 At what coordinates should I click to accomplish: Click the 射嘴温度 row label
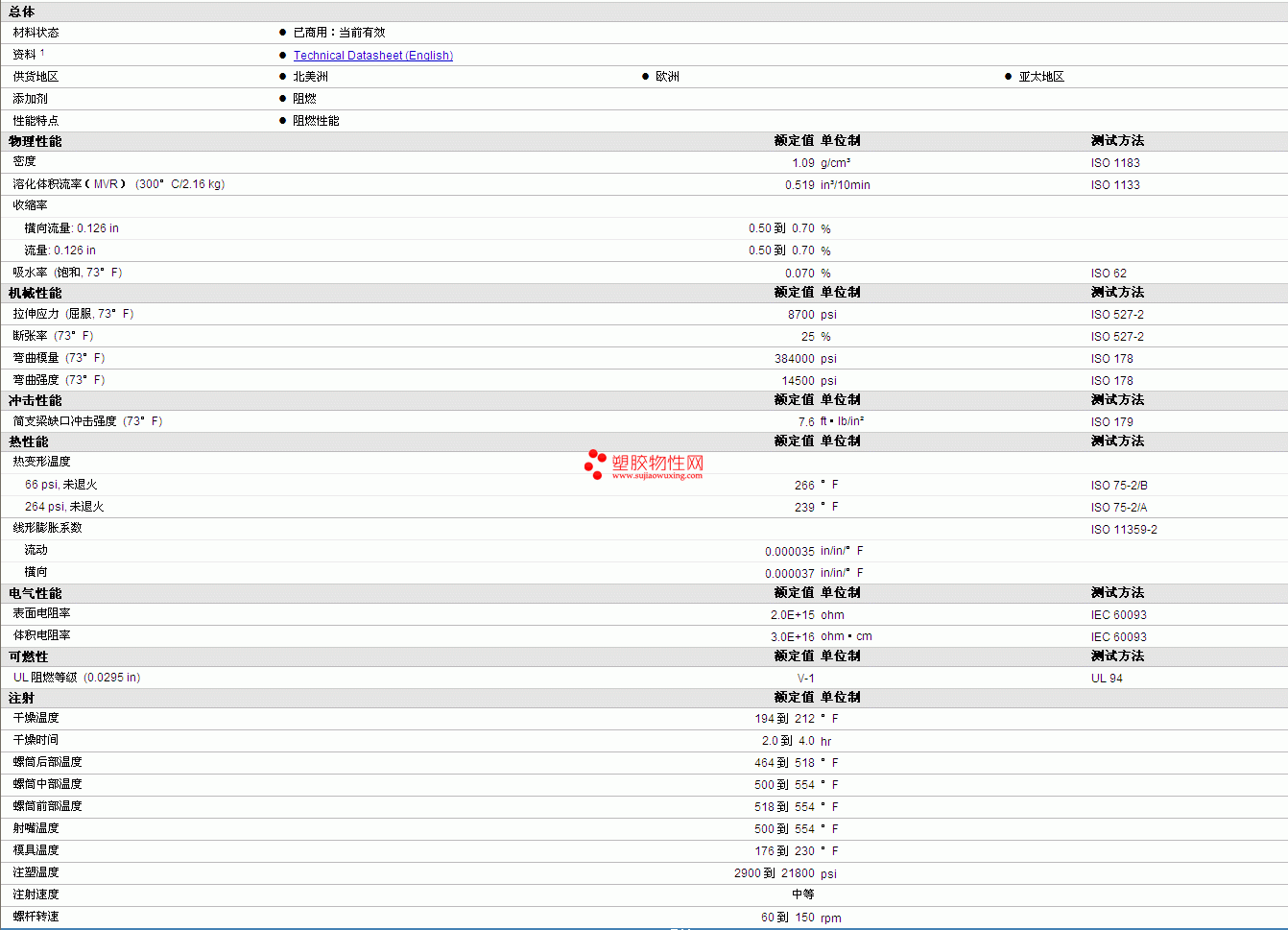point(36,828)
